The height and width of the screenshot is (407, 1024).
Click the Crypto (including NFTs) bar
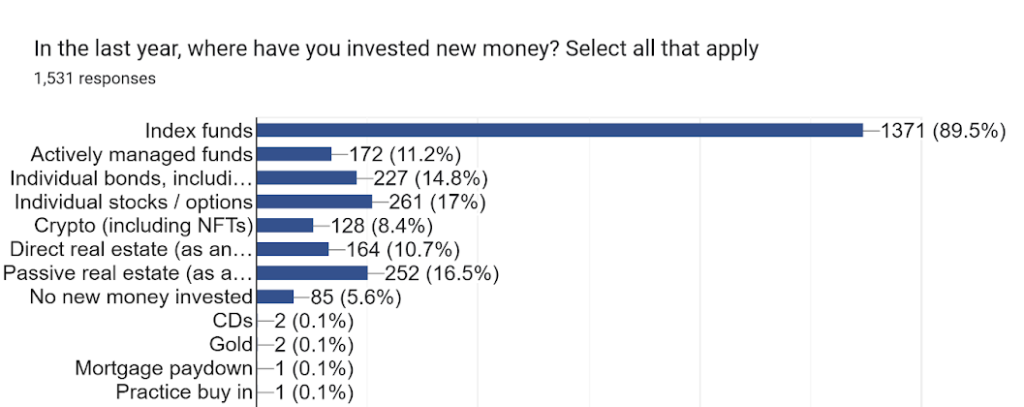(285, 225)
